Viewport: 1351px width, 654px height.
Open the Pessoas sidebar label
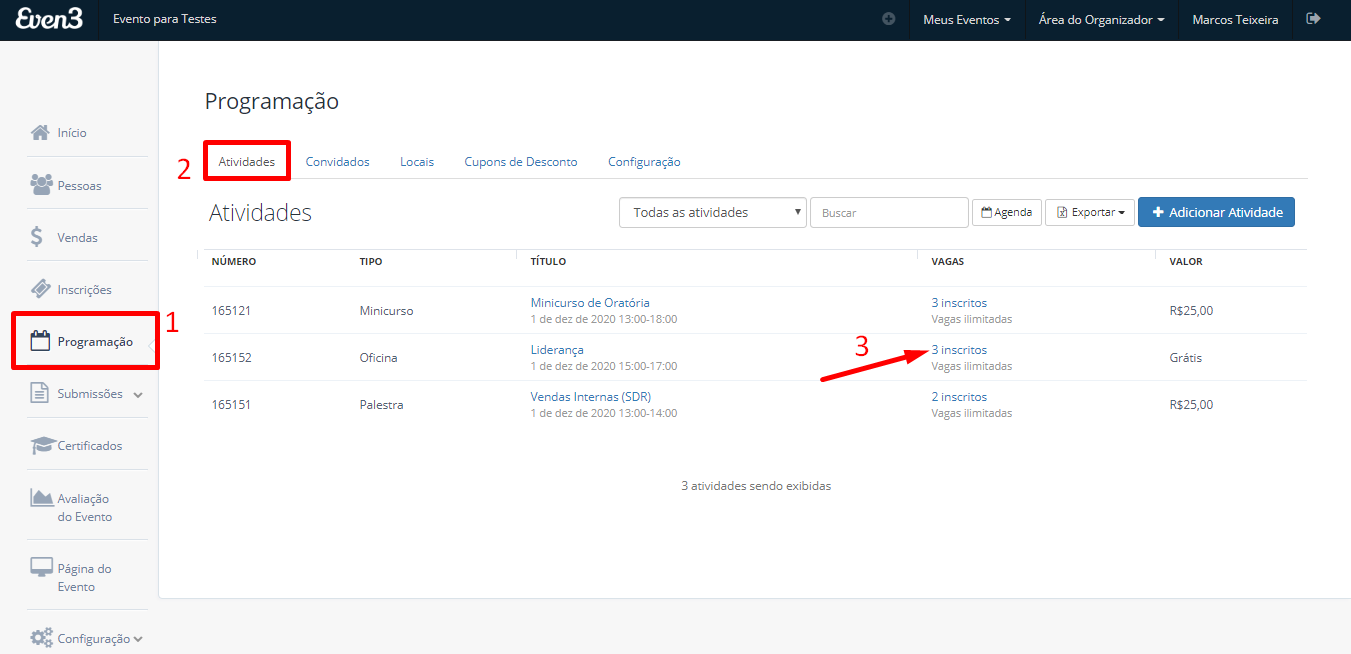tap(80, 185)
